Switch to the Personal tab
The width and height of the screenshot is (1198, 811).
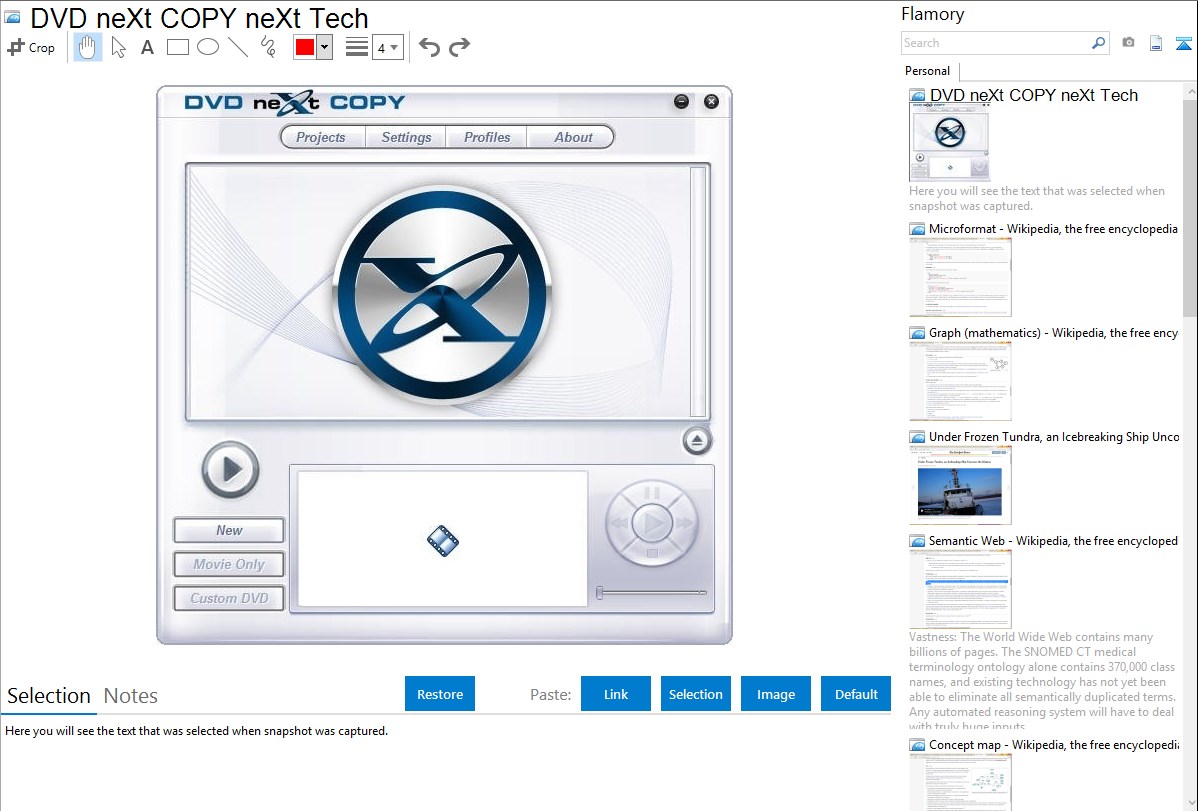click(x=928, y=70)
